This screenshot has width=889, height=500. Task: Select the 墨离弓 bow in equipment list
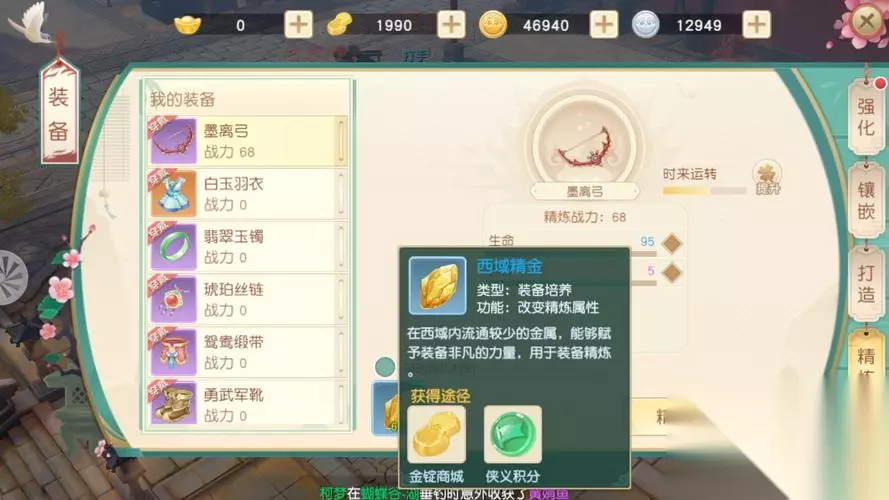pyautogui.click(x=247, y=142)
